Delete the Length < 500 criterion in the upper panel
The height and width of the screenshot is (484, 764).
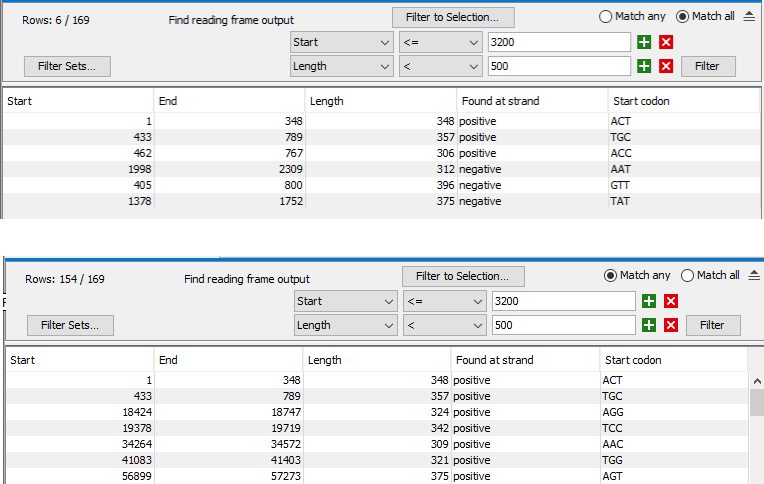(x=667, y=66)
